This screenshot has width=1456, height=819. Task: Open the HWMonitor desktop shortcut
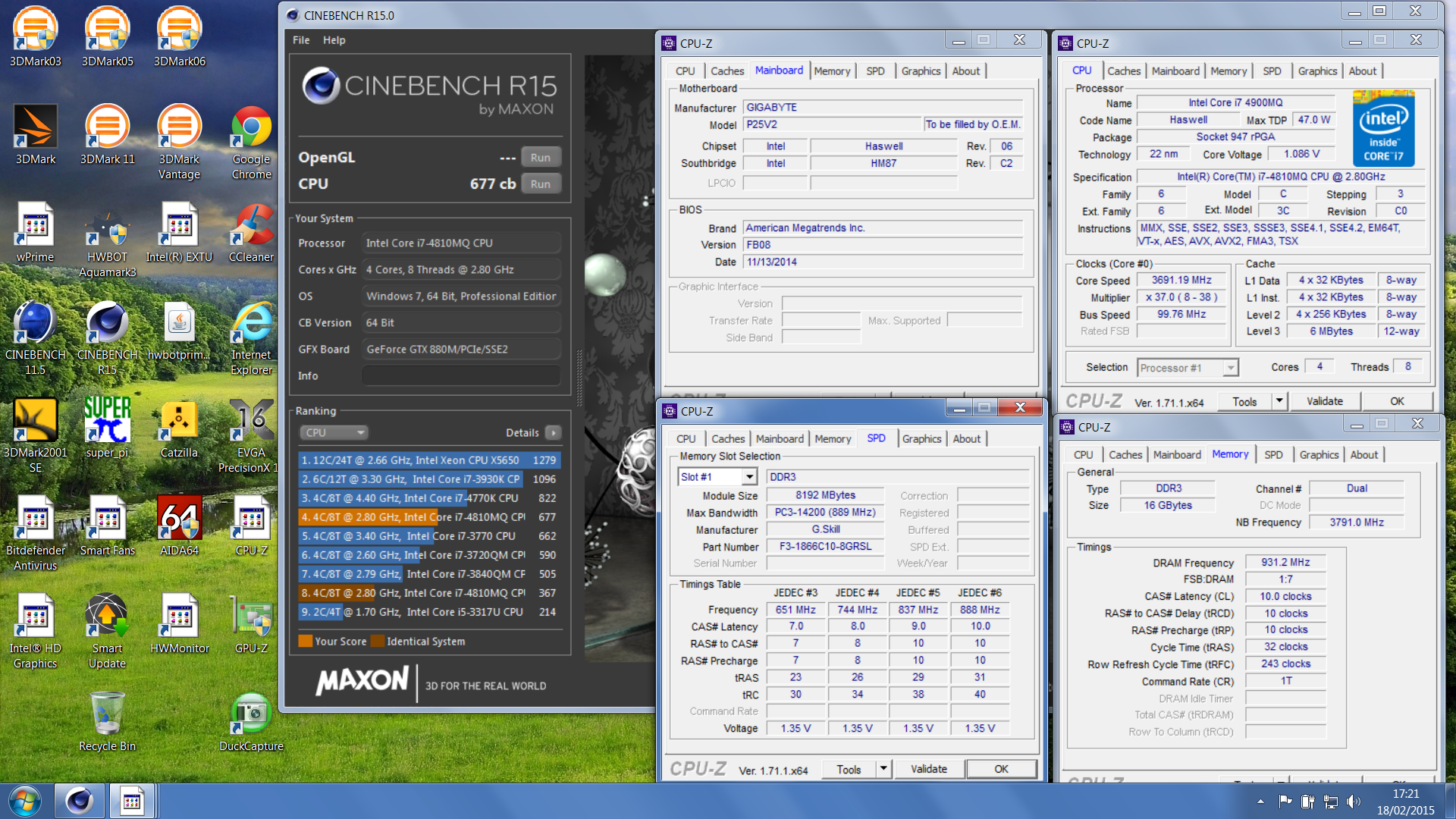tap(179, 624)
